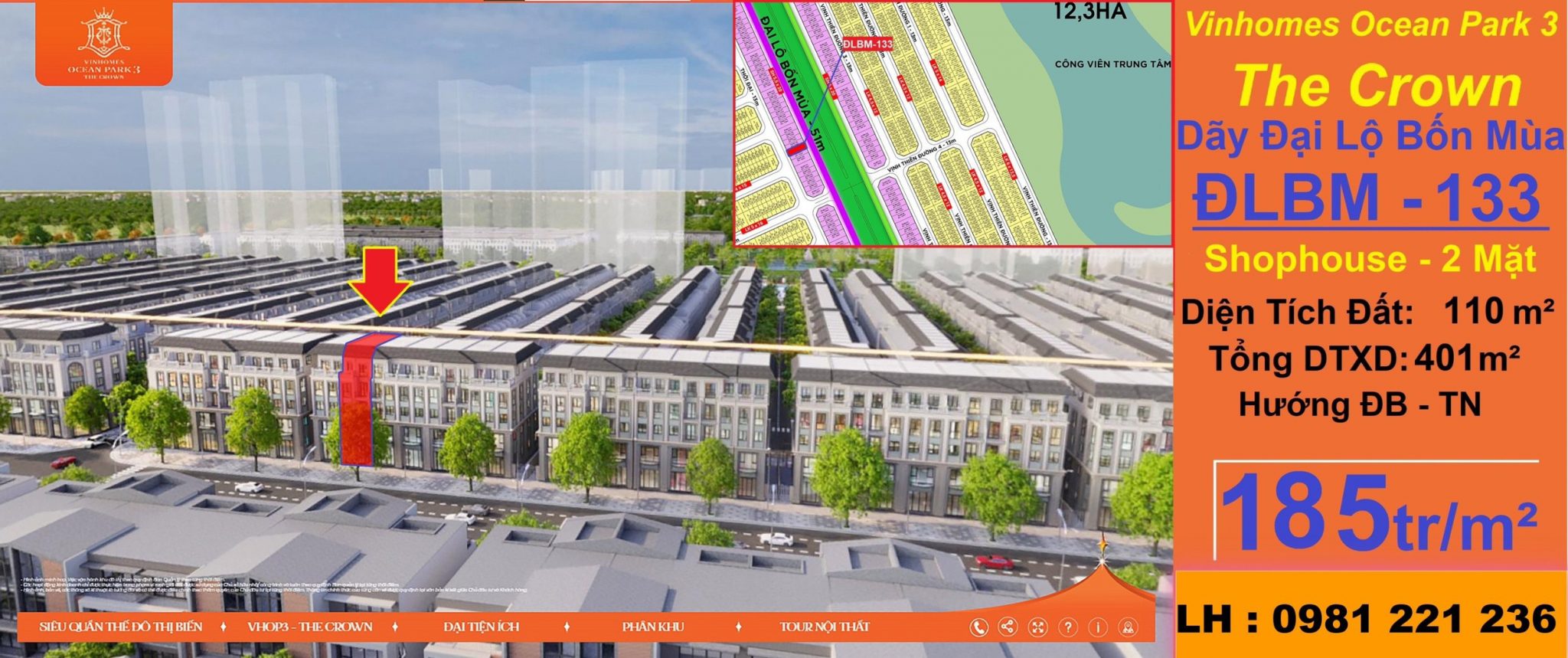Screen dimensions: 1568x658
Task: Open the SIÊU QUẦN THỂ ĐÔ THỊ BIỂN menu
Action: [121, 627]
